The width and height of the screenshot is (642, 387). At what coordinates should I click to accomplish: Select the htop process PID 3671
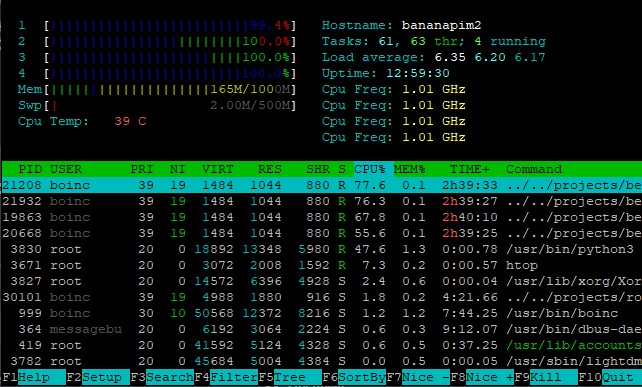point(321,265)
